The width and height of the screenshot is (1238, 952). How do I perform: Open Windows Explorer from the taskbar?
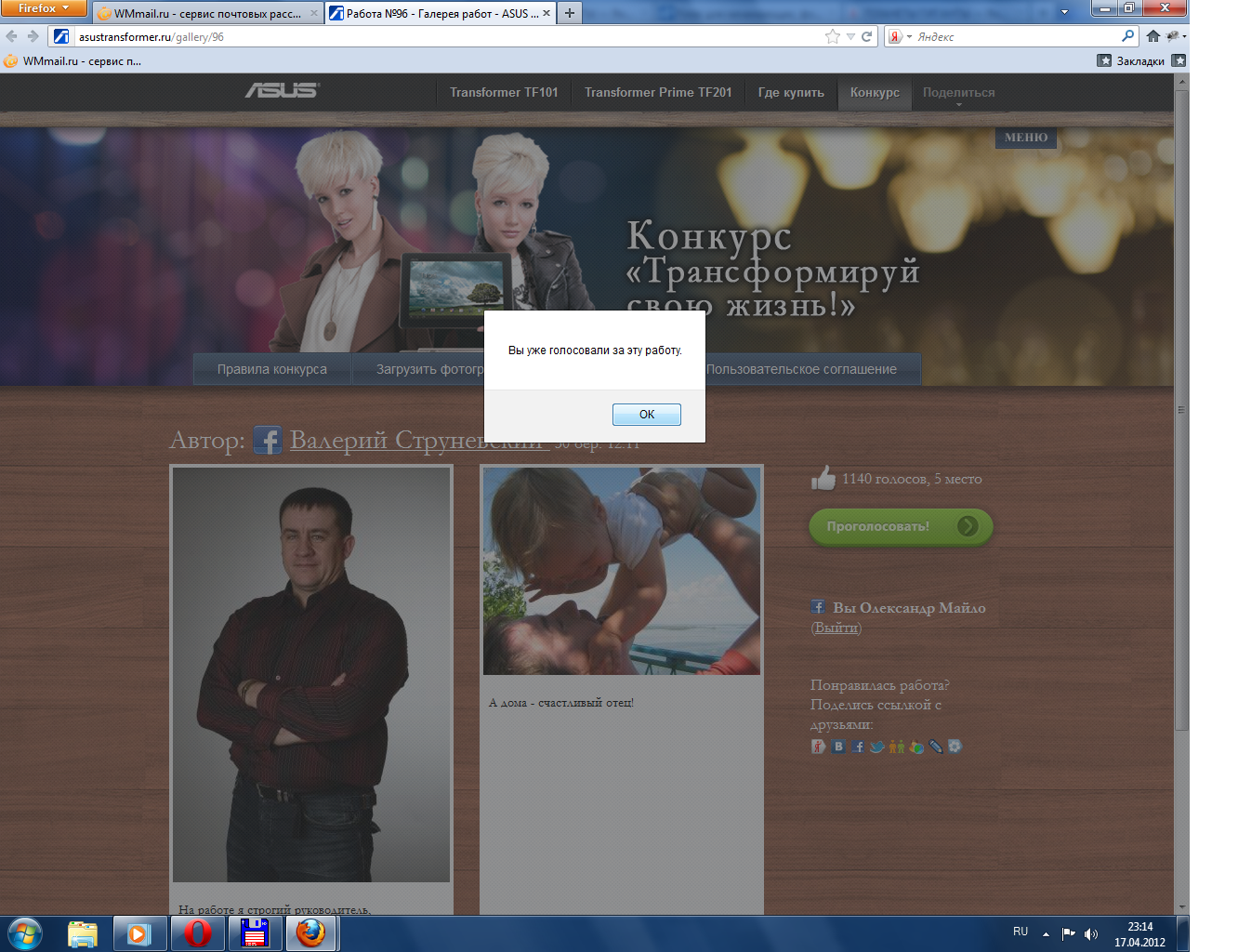point(83,933)
